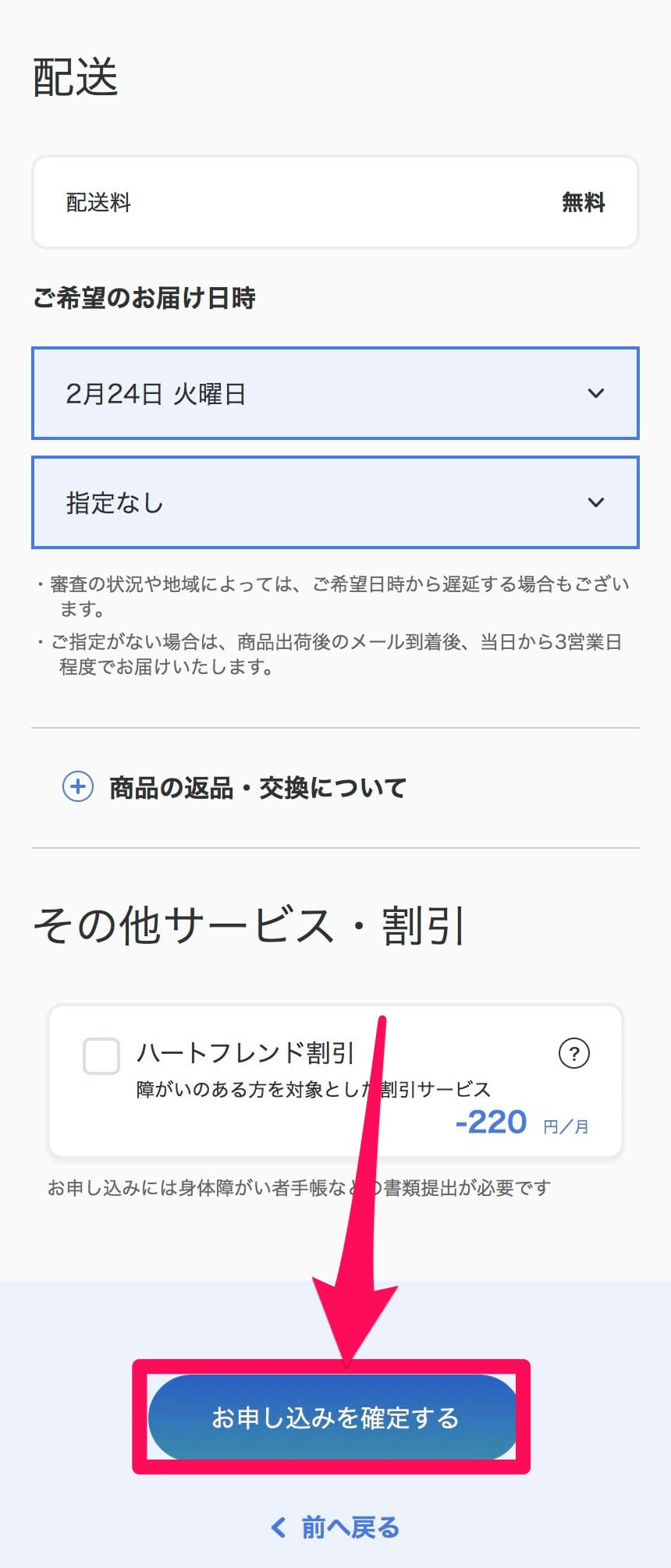Open the delivery time dropdown showing 指定なし

tap(335, 502)
